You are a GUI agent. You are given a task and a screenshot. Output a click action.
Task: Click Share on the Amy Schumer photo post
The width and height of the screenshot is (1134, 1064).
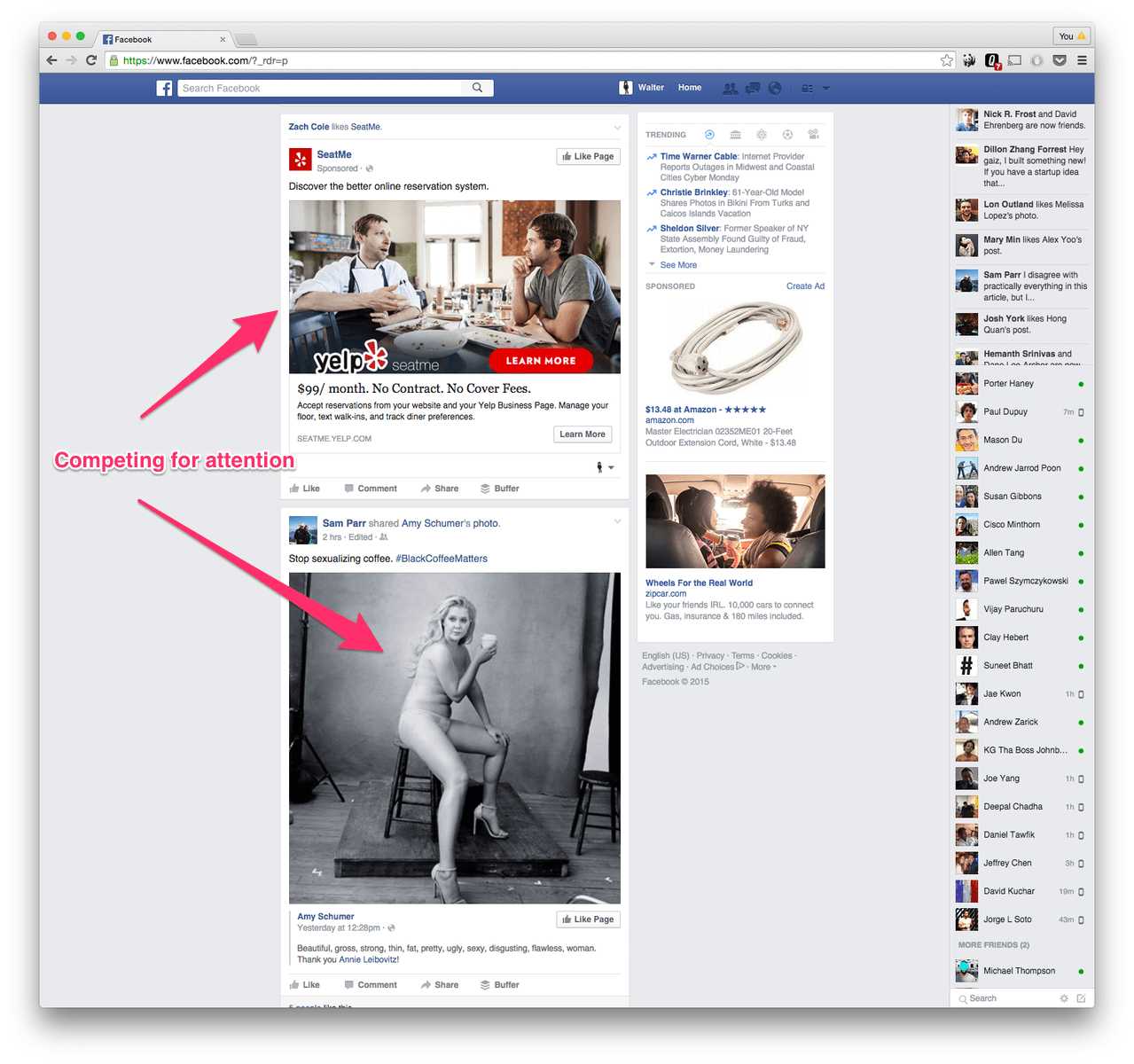pyautogui.click(x=440, y=985)
